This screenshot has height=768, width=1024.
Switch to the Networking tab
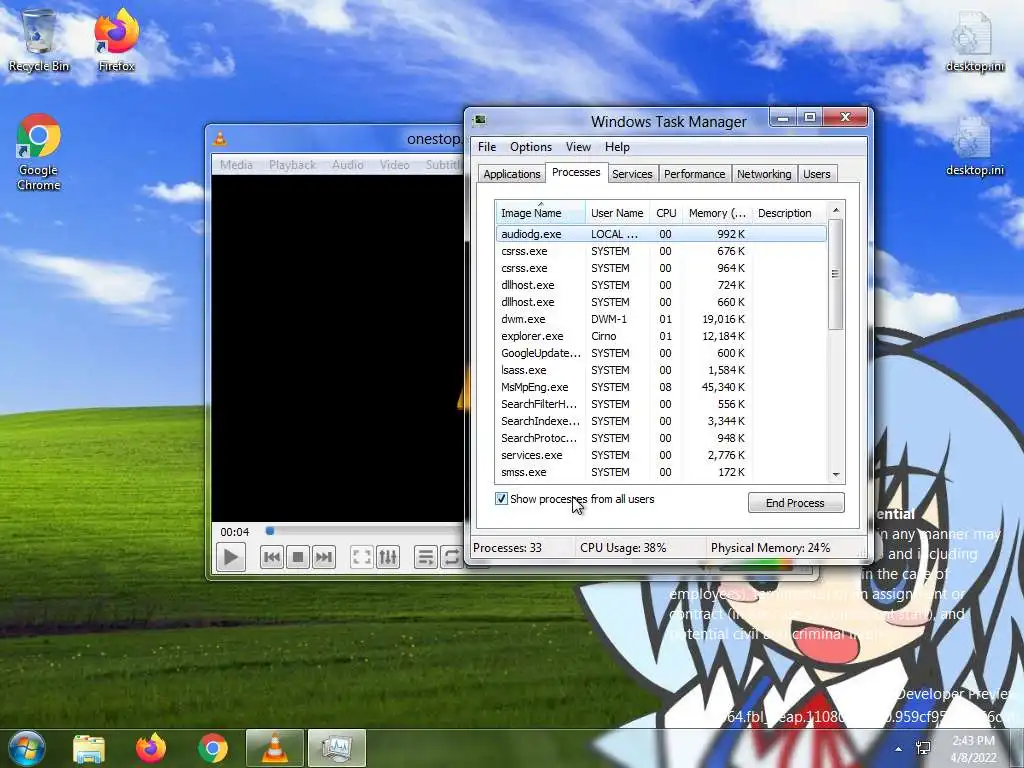[764, 174]
